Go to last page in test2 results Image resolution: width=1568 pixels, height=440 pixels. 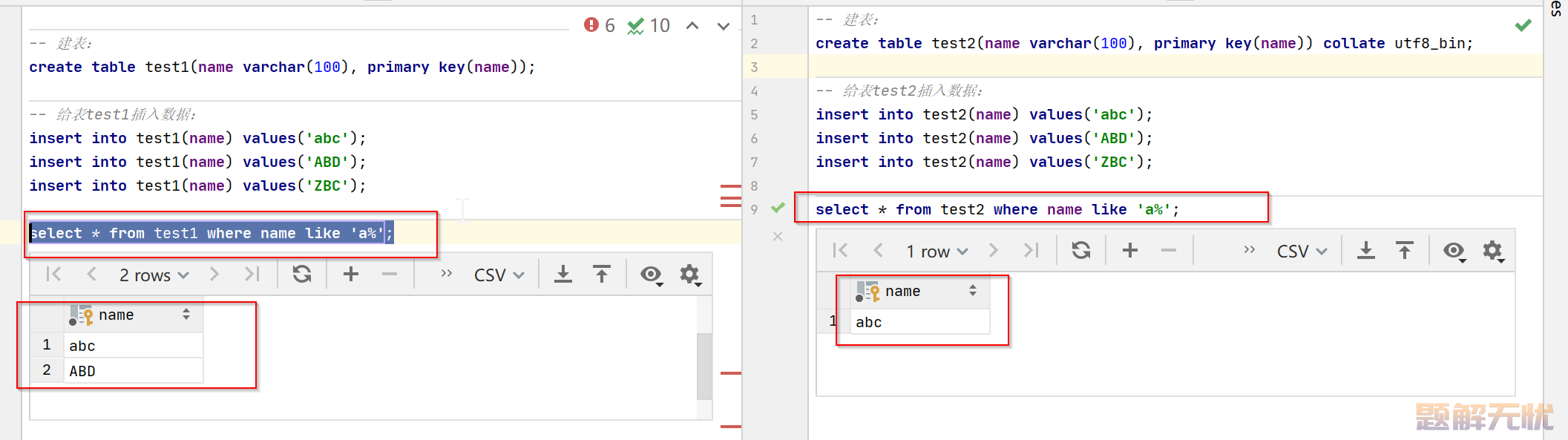[x=1031, y=251]
